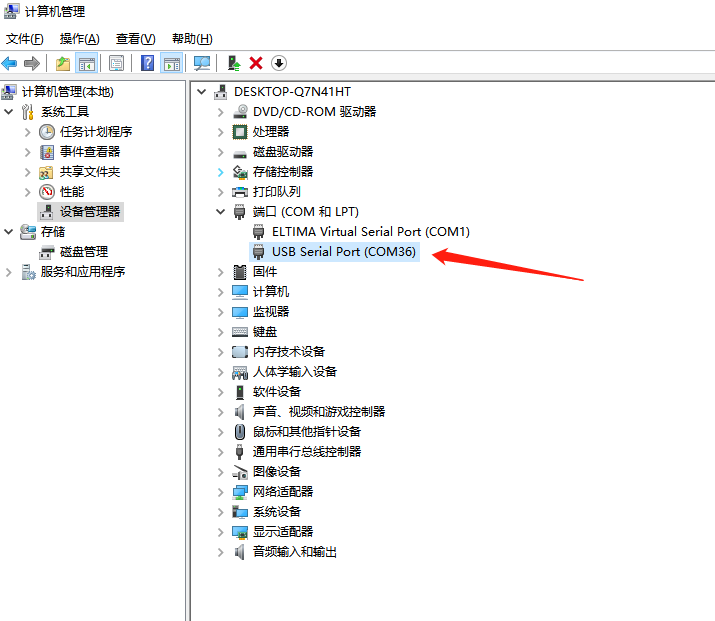Toggle the show/hide console tree button
715x621 pixels.
click(x=87, y=63)
